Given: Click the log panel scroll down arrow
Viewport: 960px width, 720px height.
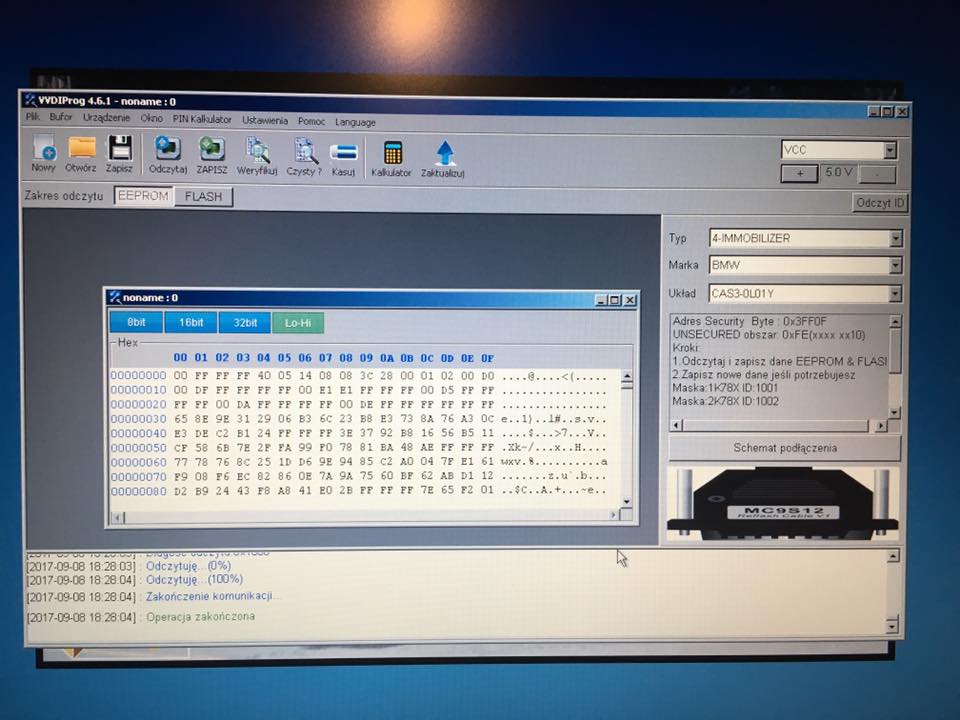Looking at the screenshot, I should pos(892,626).
